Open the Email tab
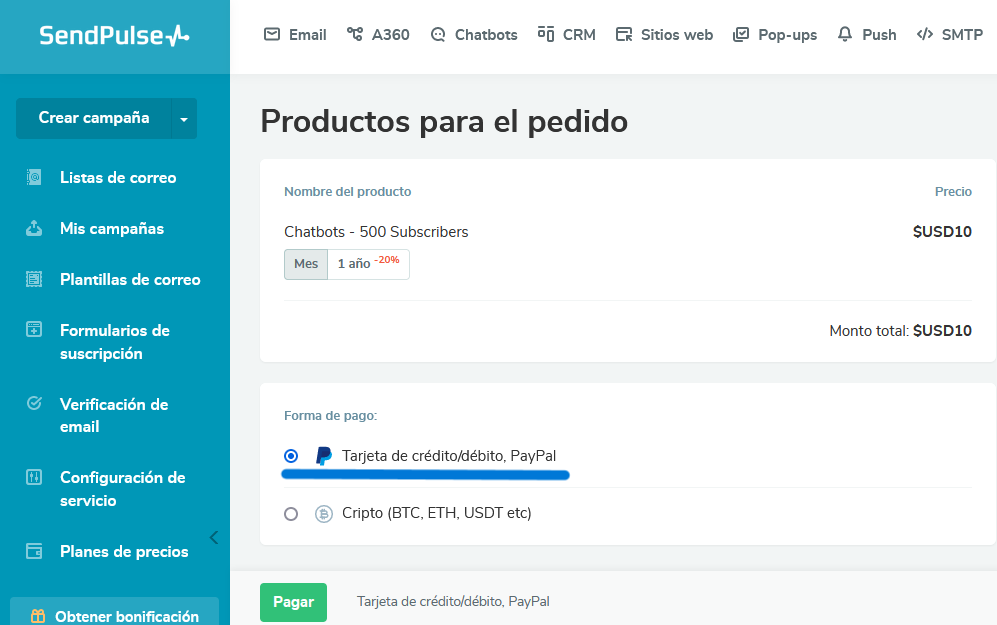The width and height of the screenshot is (997, 625). [x=295, y=34]
